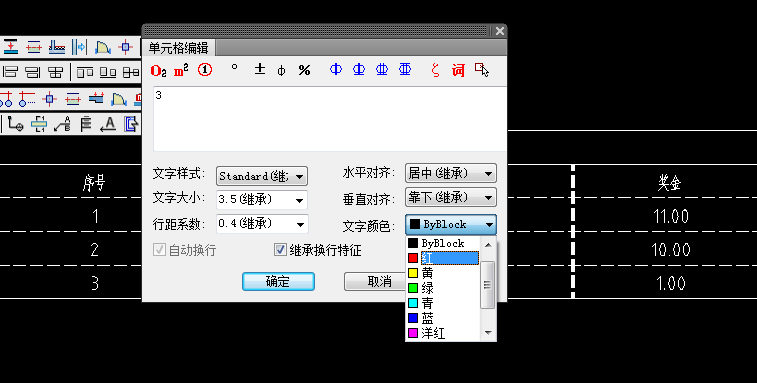Image resolution: width=757 pixels, height=383 pixels.
Task: Insert the fourth blue rebar symbol with top bar
Action: tap(405, 70)
